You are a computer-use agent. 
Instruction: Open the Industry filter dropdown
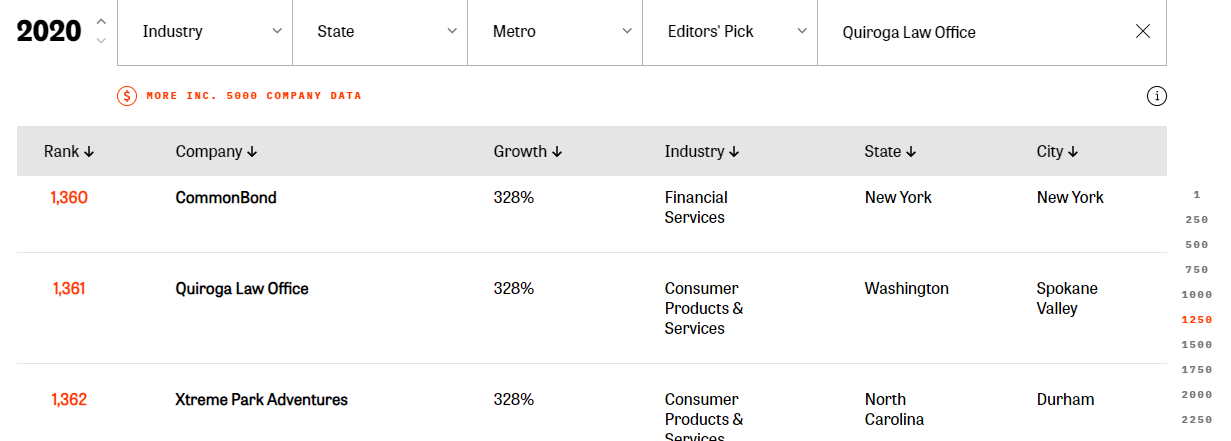205,32
